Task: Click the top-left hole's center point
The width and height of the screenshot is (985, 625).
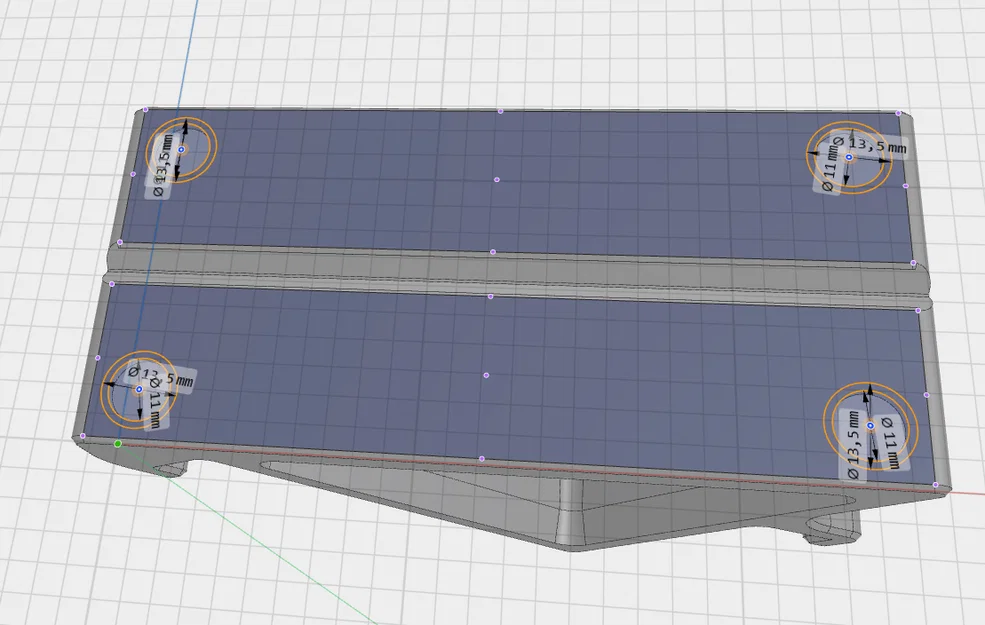Action: 182,149
